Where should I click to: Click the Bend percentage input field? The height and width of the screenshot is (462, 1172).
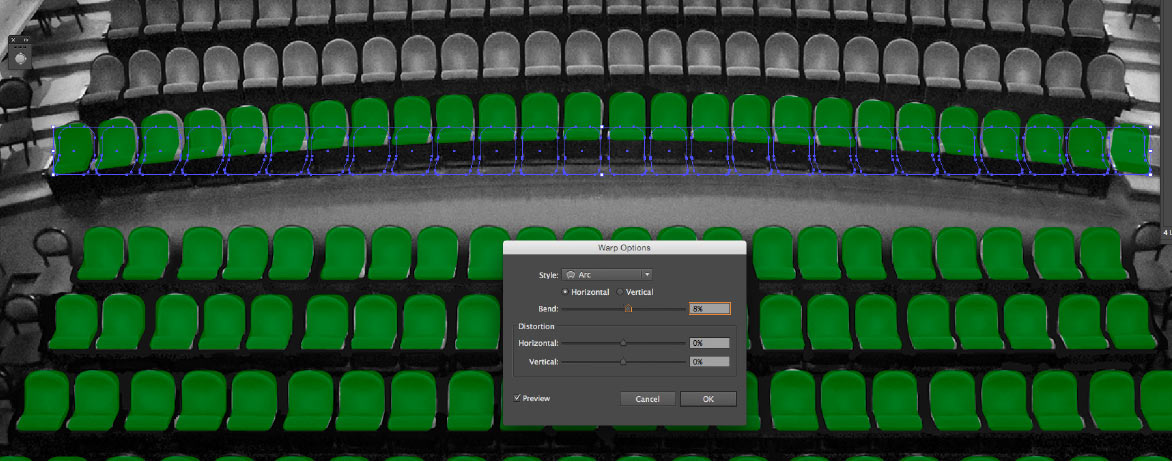pyautogui.click(x=709, y=309)
